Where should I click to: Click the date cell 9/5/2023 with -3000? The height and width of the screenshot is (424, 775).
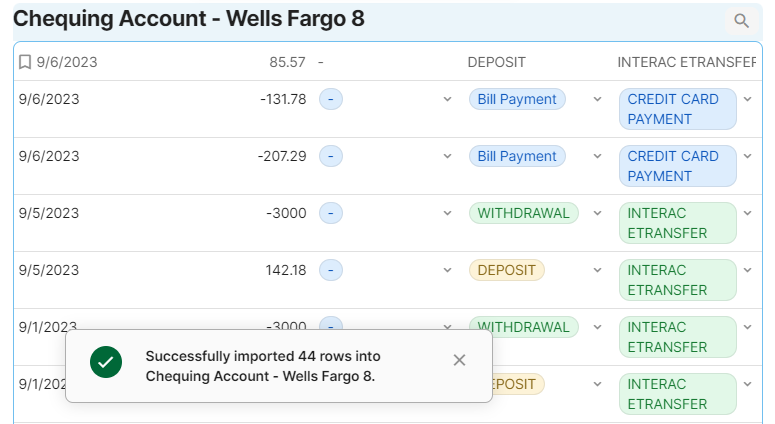[49, 213]
